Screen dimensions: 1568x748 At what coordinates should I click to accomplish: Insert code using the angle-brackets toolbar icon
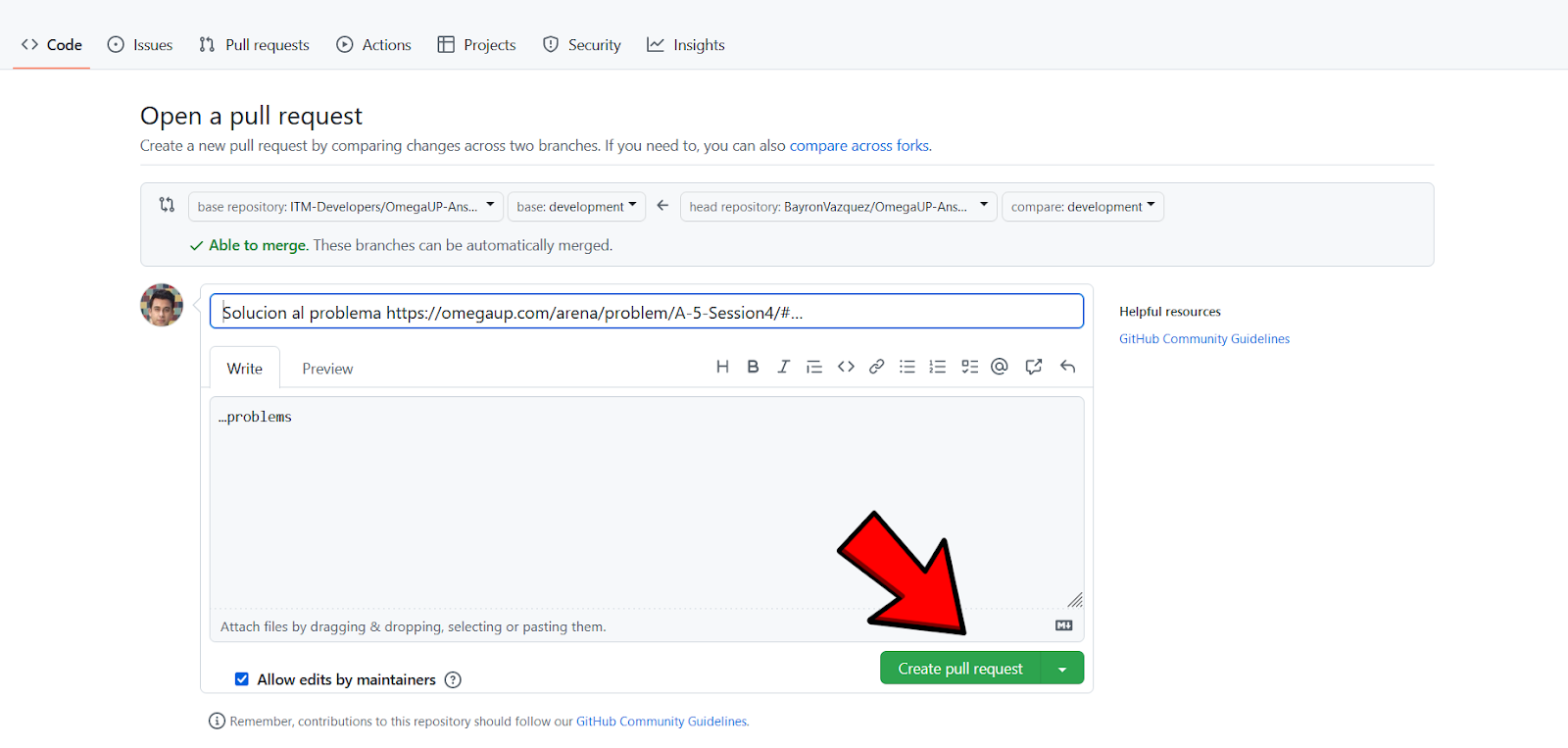click(x=846, y=367)
